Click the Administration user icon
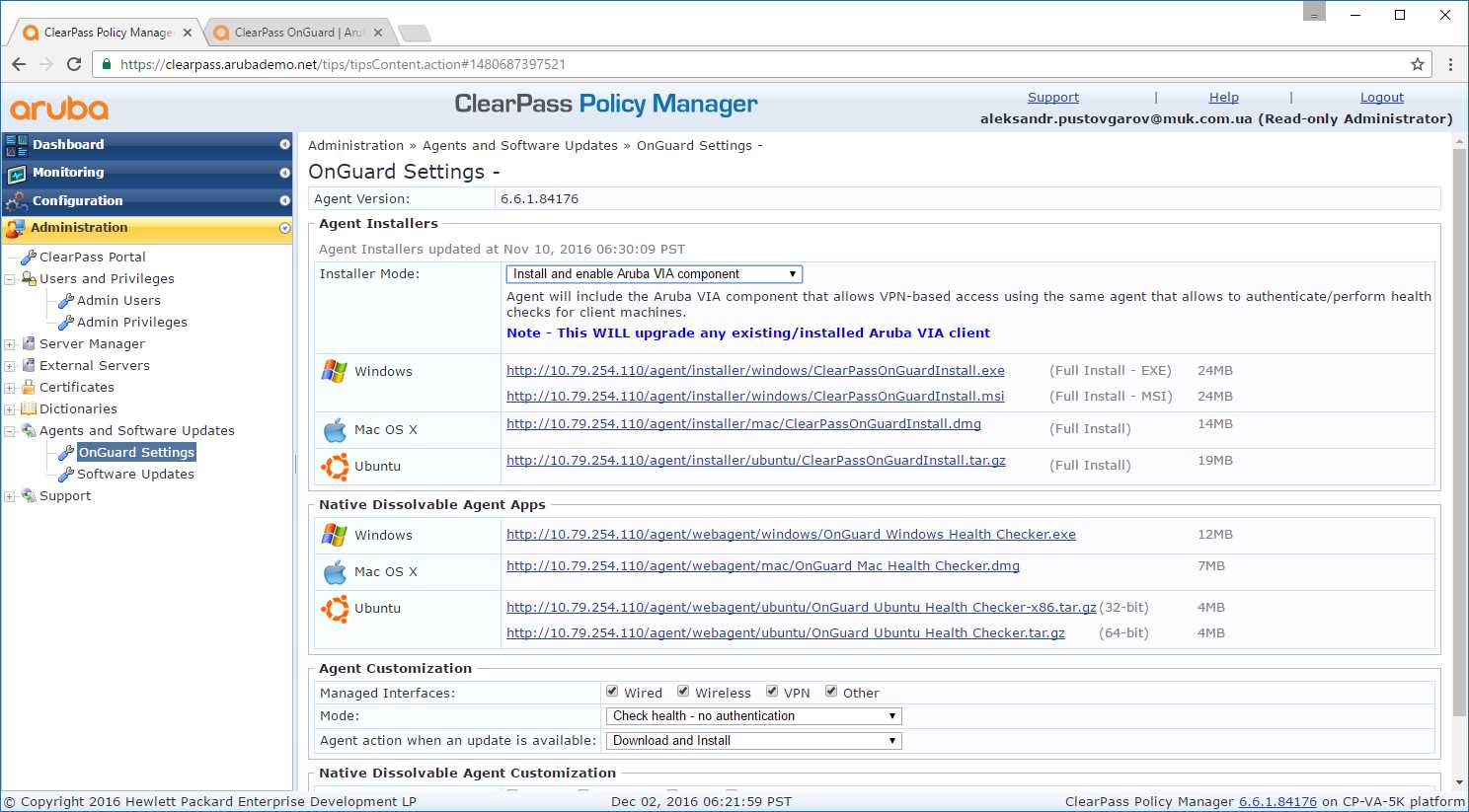Viewport: 1469px width, 812px height. click(15, 229)
